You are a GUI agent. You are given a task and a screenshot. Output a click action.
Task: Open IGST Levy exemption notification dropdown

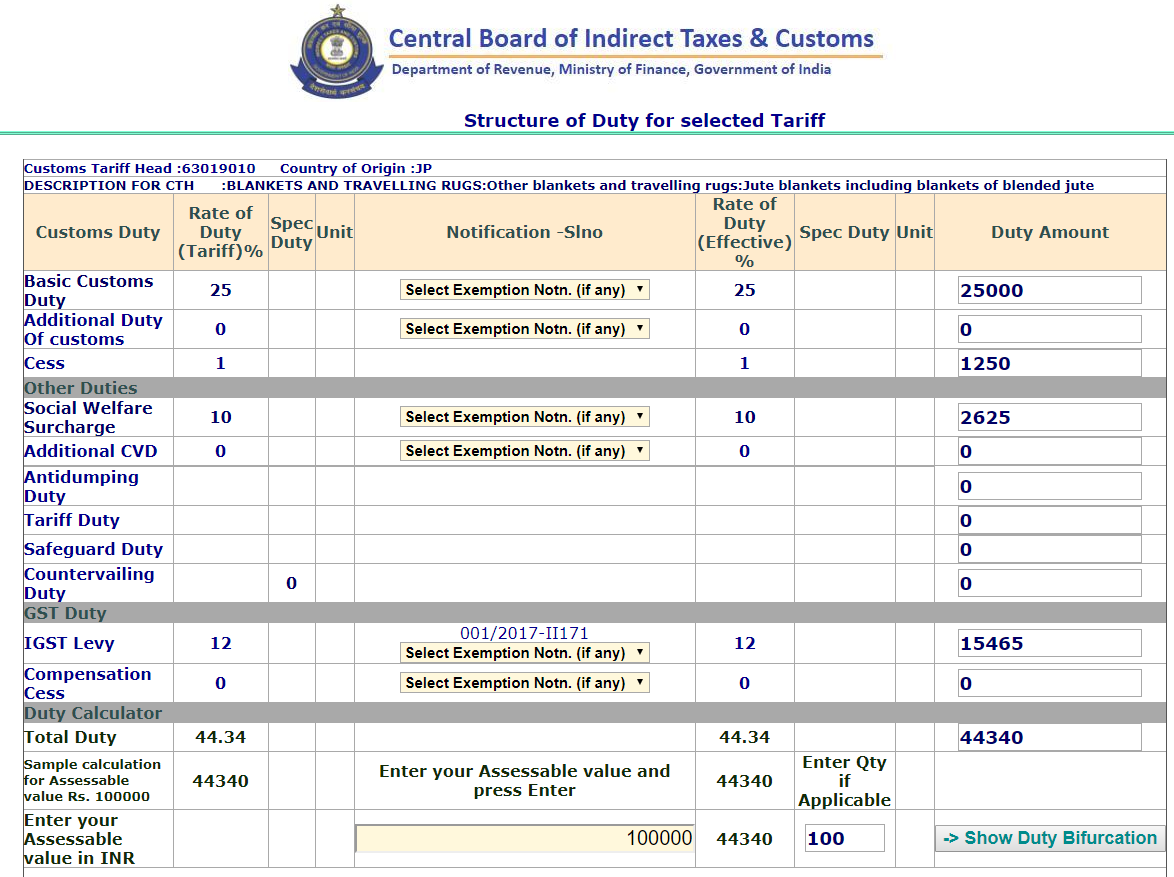(524, 652)
